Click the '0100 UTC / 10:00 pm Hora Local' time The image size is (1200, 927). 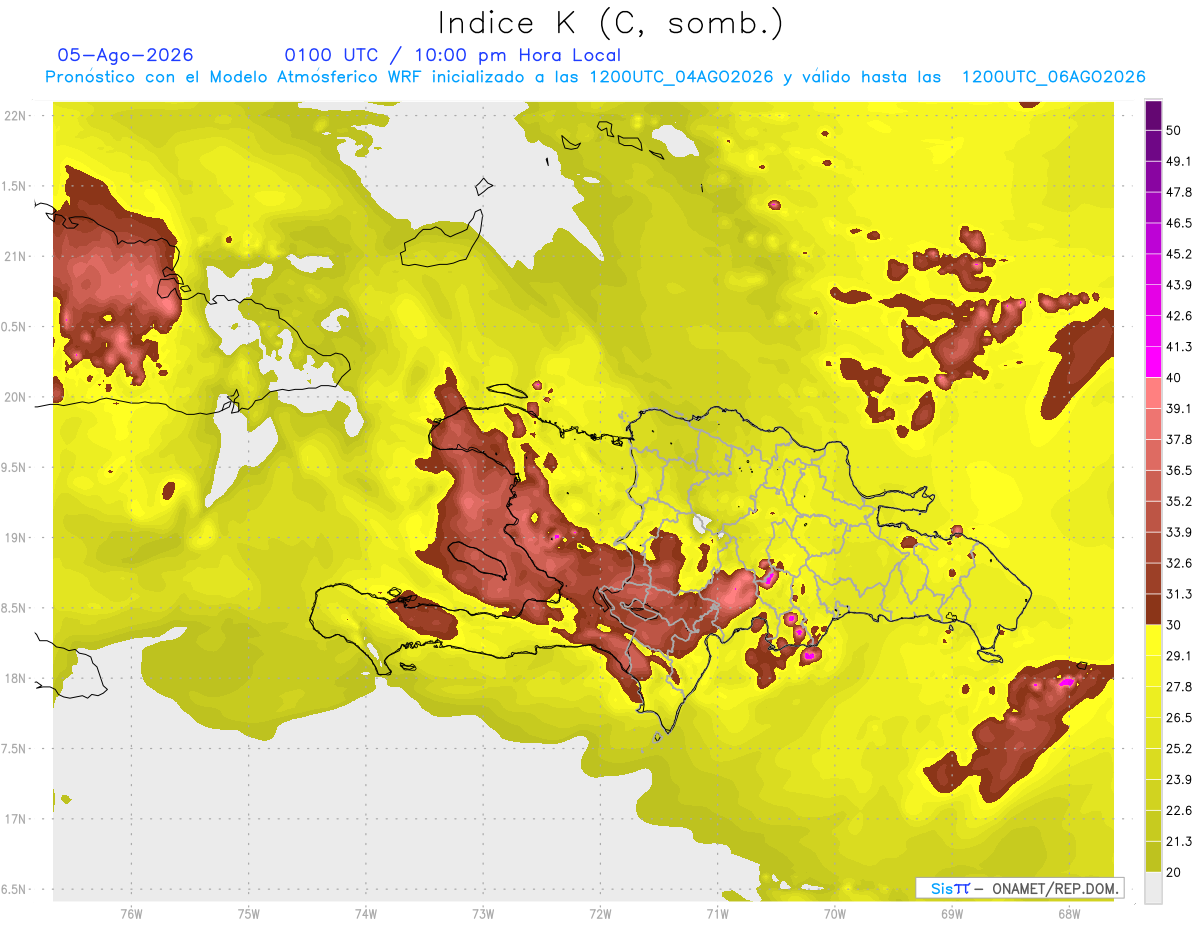point(453,55)
